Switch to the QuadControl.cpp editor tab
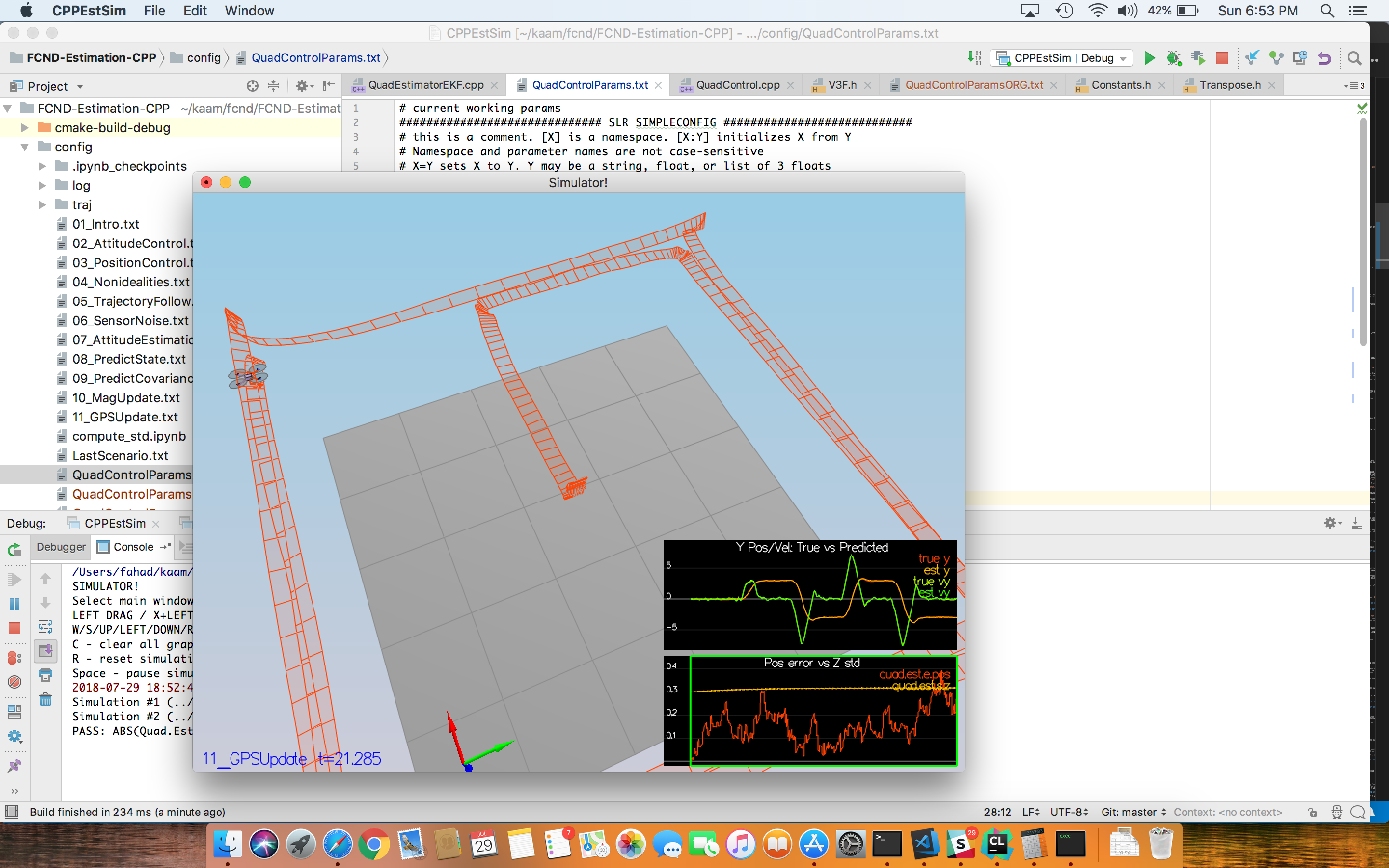 (x=737, y=85)
